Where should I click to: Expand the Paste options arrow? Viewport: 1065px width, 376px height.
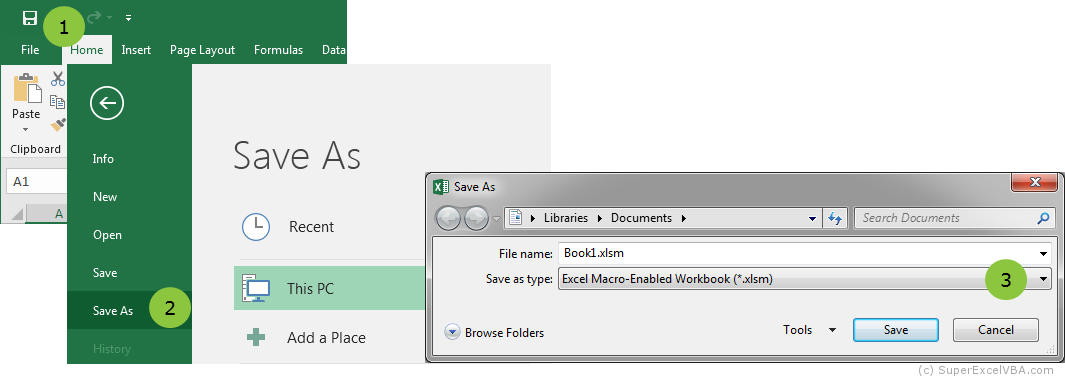tap(26, 129)
